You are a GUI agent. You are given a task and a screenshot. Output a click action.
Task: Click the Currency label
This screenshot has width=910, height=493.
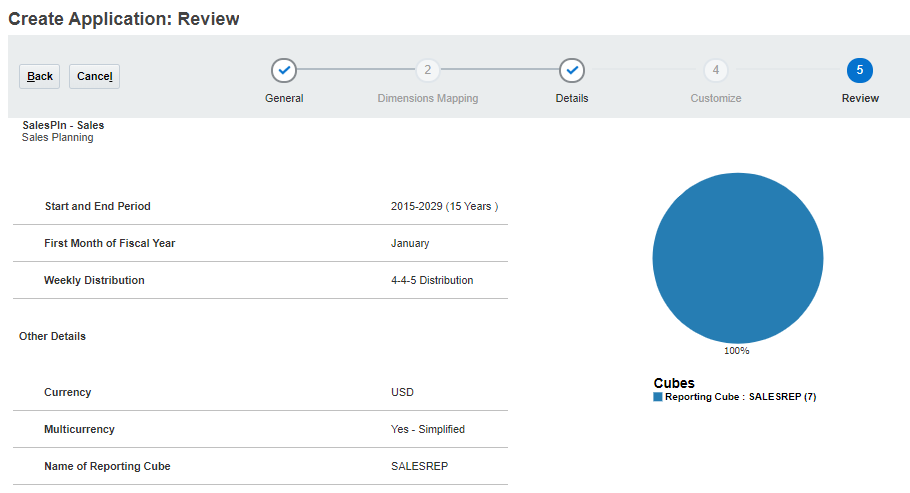pyautogui.click(x=67, y=393)
